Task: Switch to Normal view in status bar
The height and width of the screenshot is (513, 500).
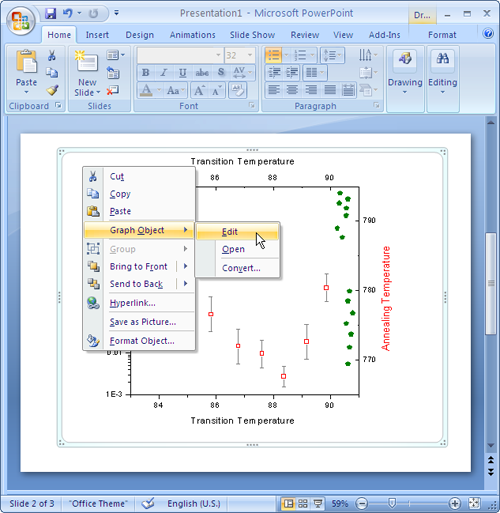Action: tap(288, 503)
